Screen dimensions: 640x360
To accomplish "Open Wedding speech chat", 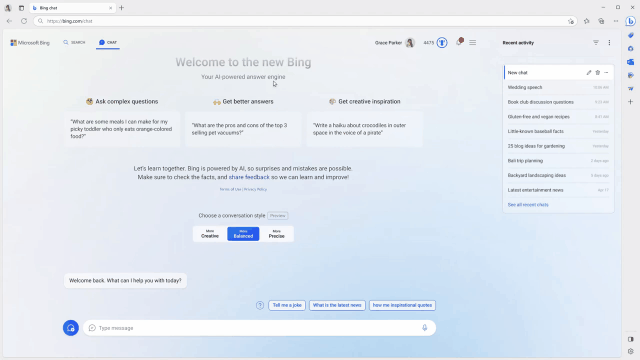I will [x=558, y=87].
